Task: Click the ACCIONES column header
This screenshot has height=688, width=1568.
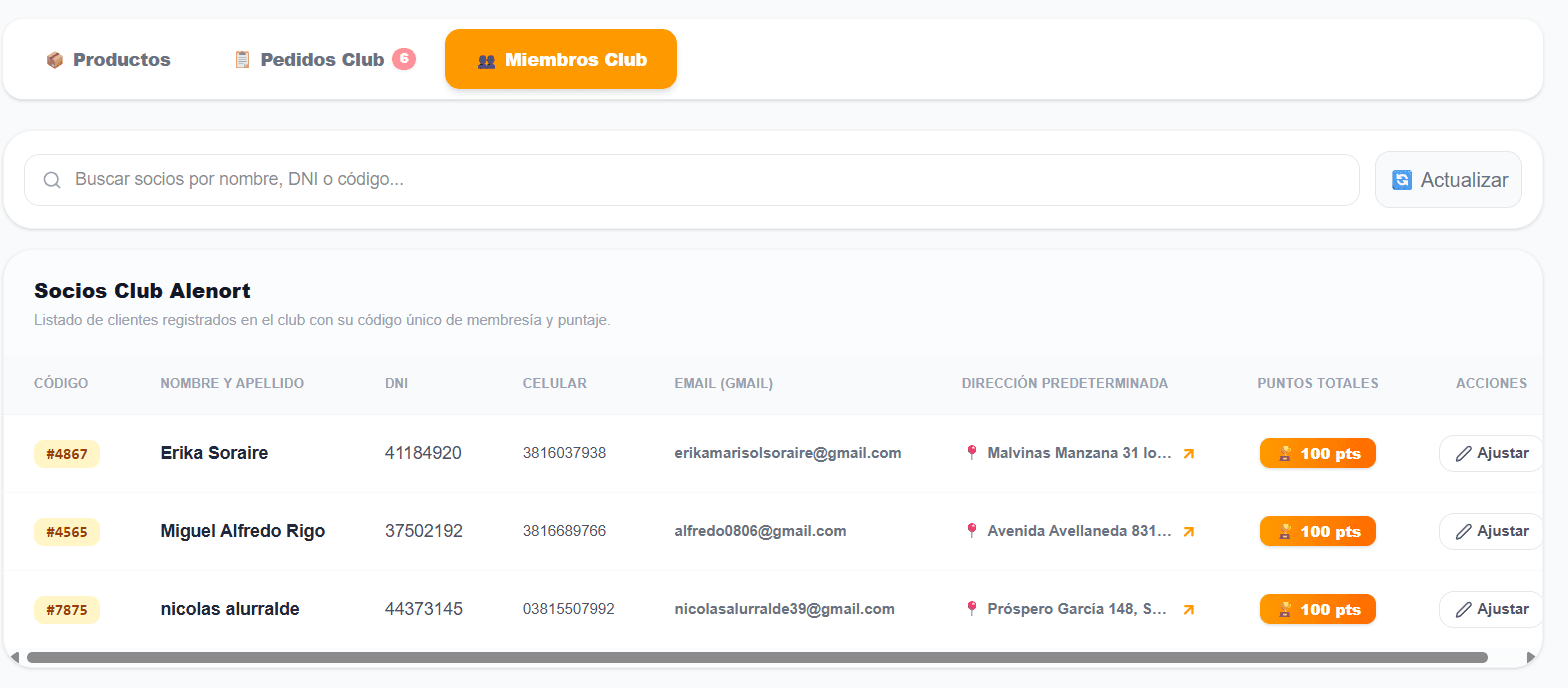Action: [x=1491, y=383]
